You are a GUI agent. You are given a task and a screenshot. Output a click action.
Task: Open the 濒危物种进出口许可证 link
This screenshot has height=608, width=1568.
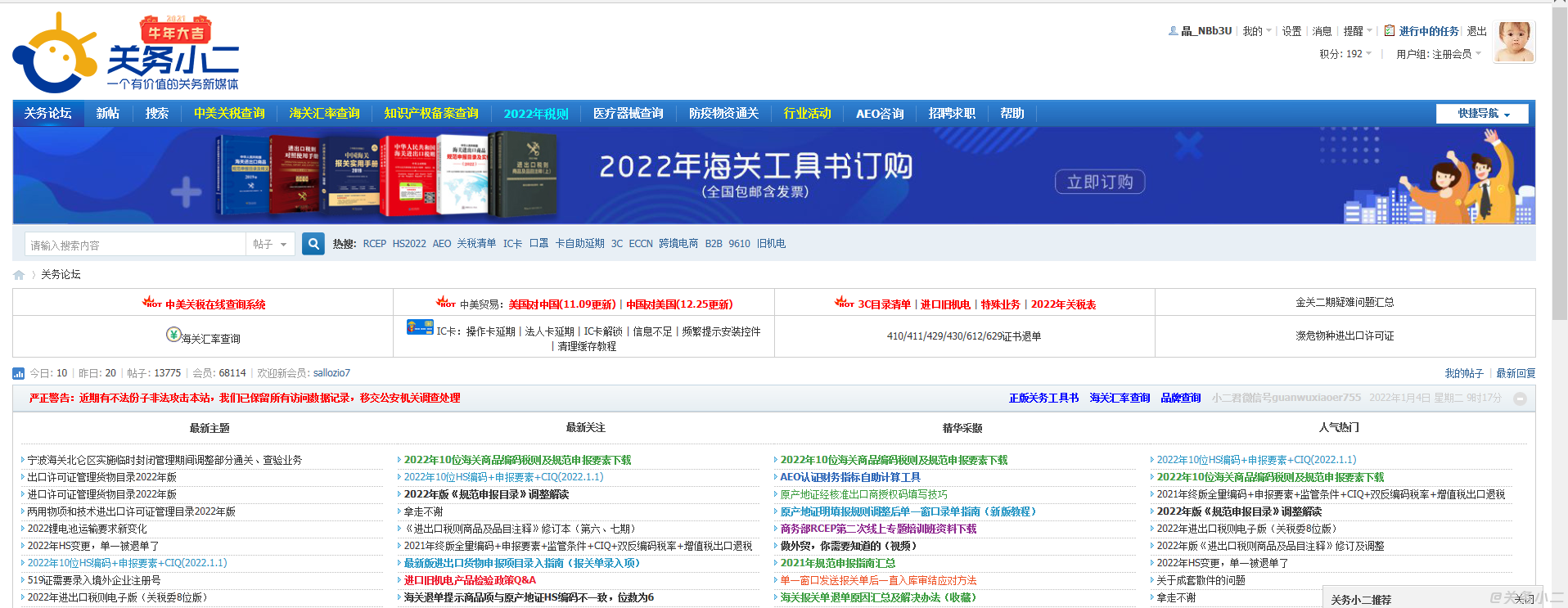click(x=1345, y=336)
